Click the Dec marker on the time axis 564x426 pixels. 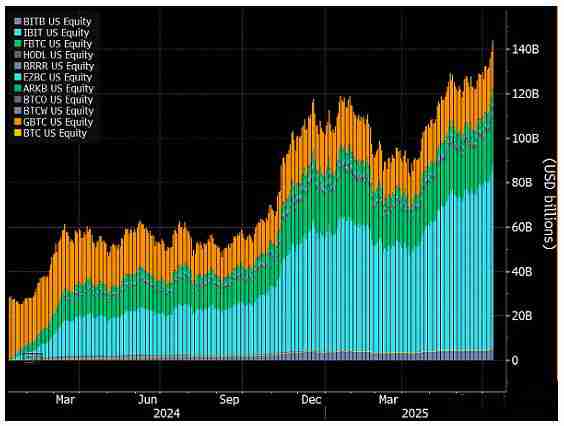pyautogui.click(x=311, y=400)
